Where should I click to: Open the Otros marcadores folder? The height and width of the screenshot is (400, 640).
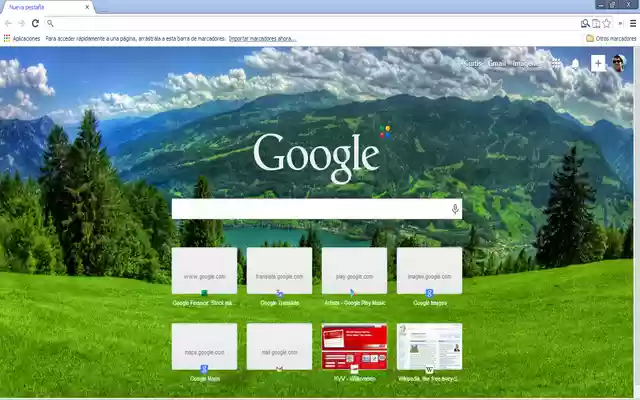click(x=611, y=38)
